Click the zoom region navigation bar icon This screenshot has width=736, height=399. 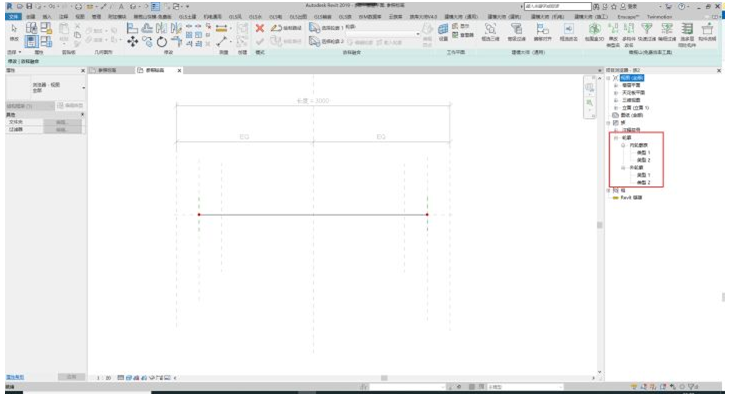coord(590,103)
